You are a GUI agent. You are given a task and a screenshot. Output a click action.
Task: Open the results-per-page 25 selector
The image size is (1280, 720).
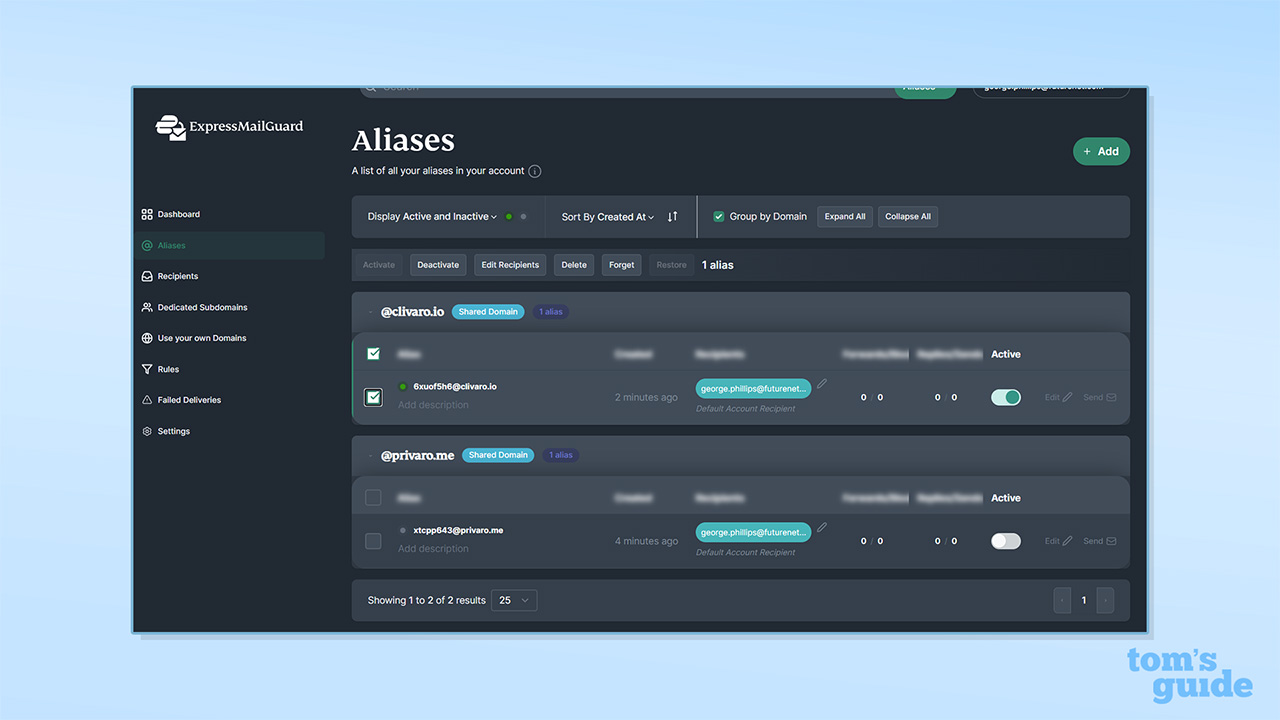click(x=513, y=600)
